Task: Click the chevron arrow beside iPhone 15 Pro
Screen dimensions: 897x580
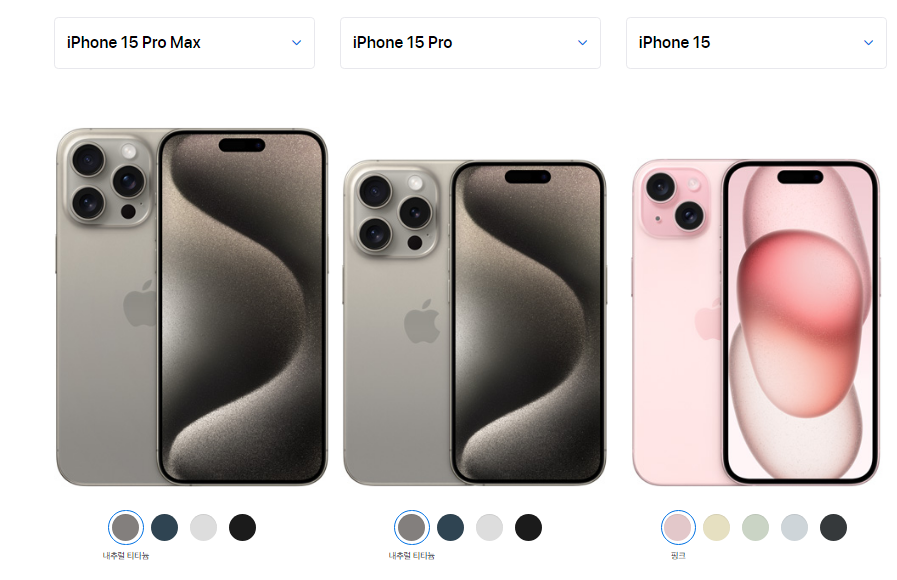Action: 582,43
